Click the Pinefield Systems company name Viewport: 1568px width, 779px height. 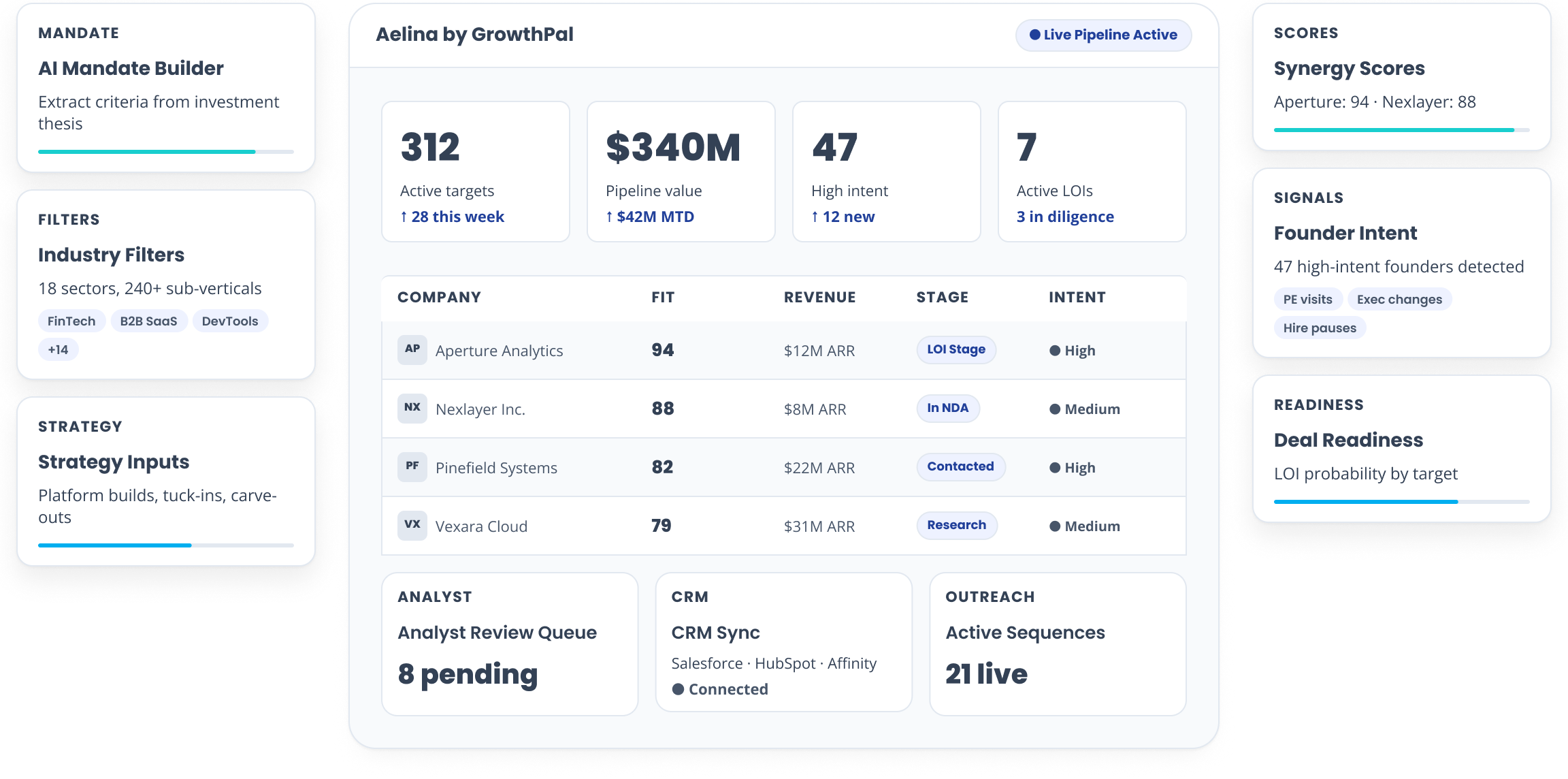click(496, 468)
